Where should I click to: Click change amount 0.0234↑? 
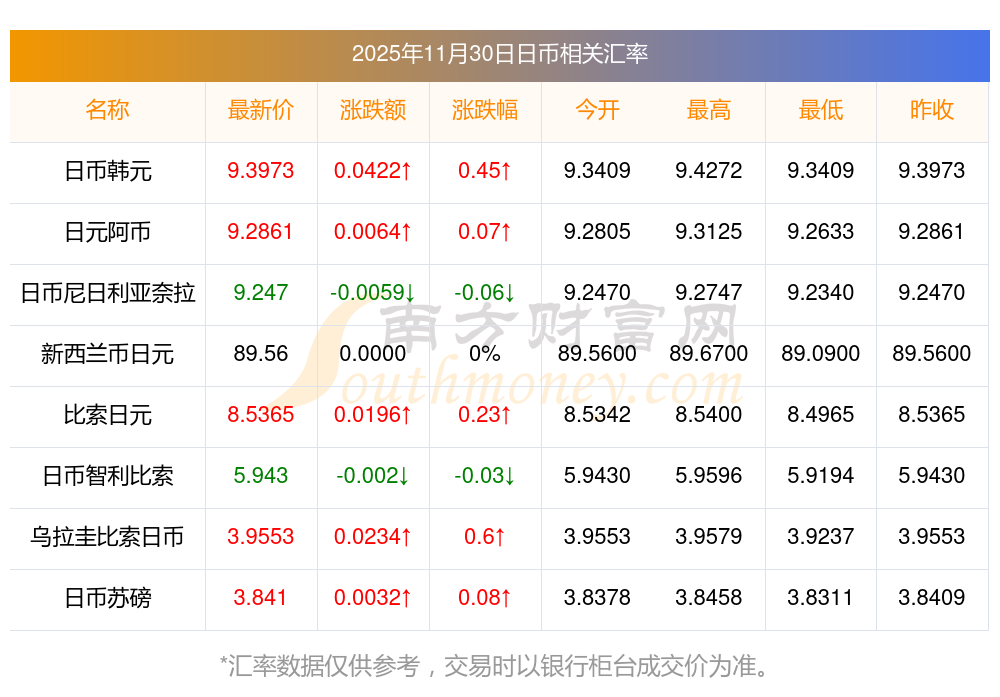(x=373, y=536)
